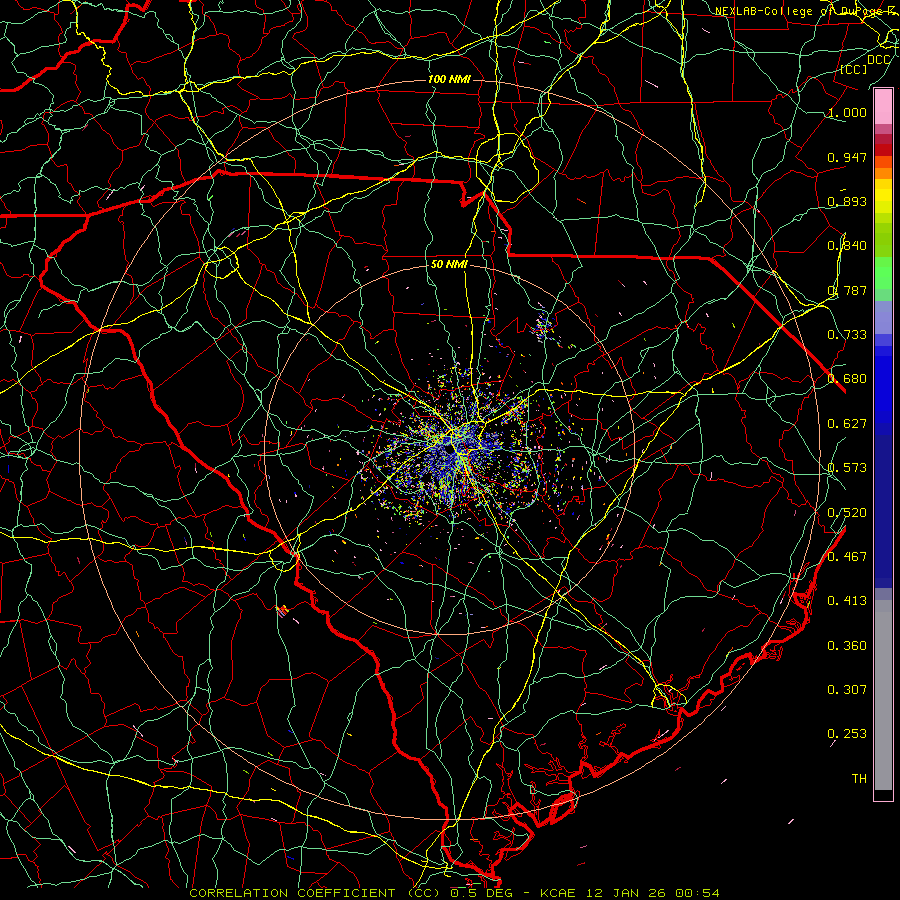Pick the pink segment atop the color bar

pos(883,107)
